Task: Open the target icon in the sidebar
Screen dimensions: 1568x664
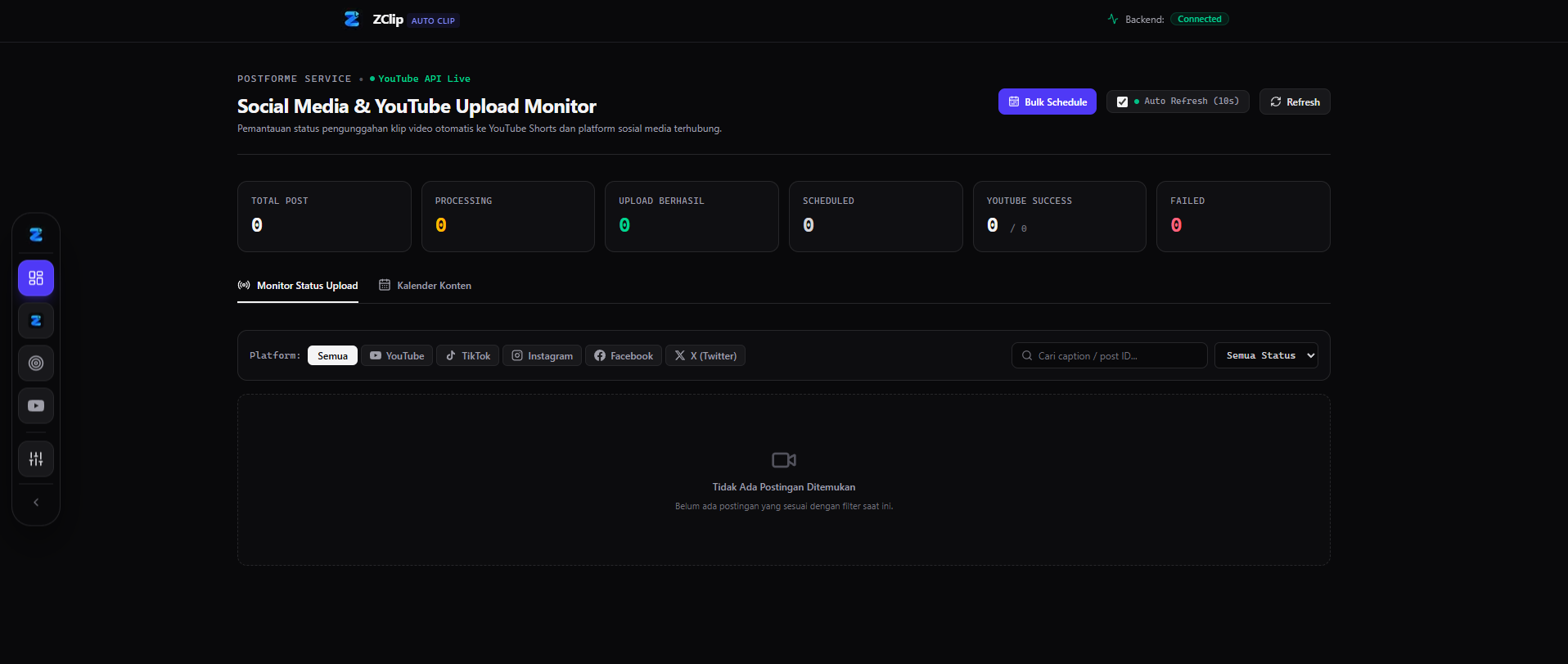Action: click(x=36, y=364)
